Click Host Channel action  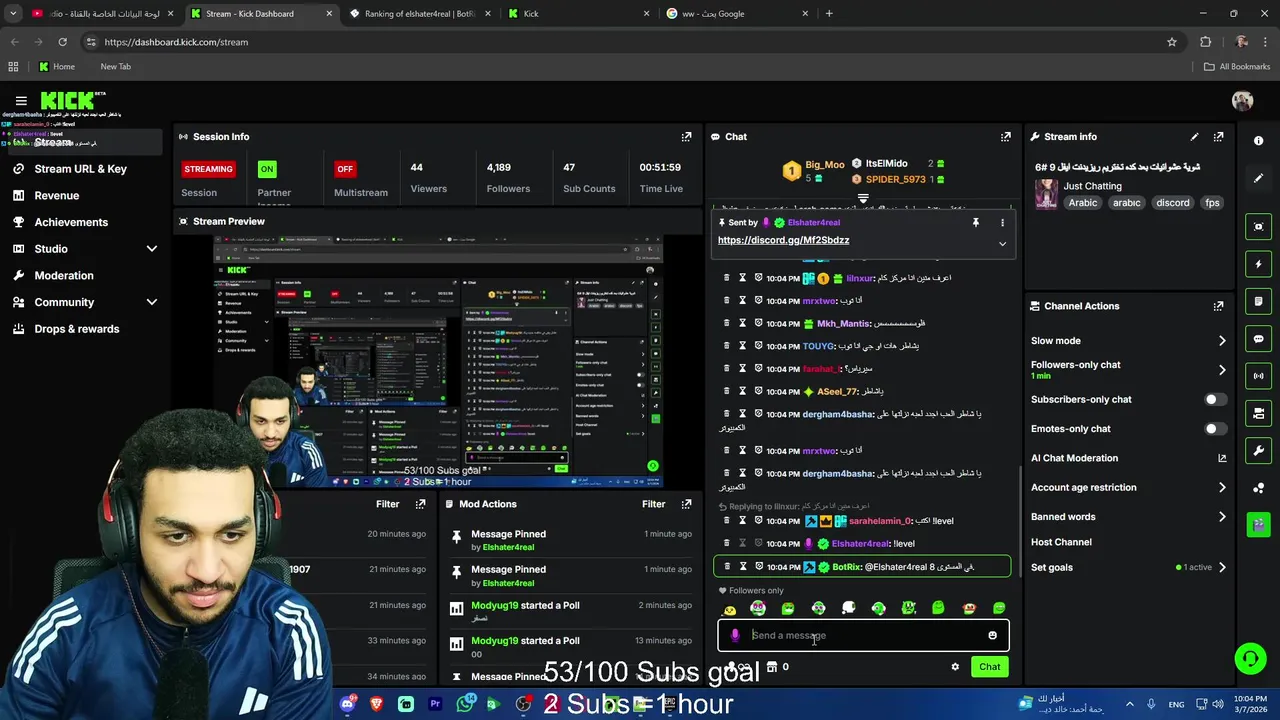point(1061,542)
